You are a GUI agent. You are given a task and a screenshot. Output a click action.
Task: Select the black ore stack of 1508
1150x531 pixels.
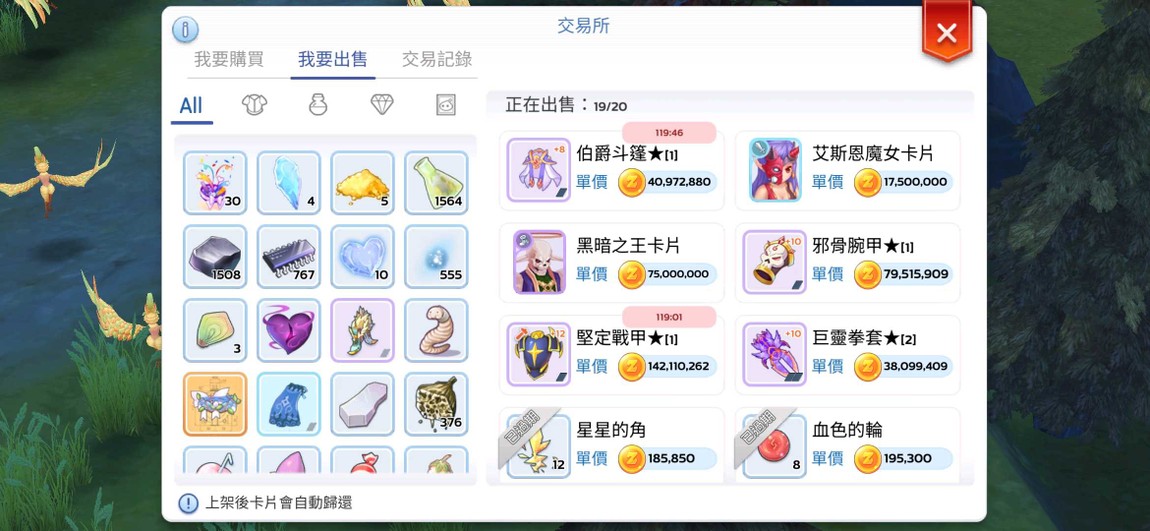215,256
